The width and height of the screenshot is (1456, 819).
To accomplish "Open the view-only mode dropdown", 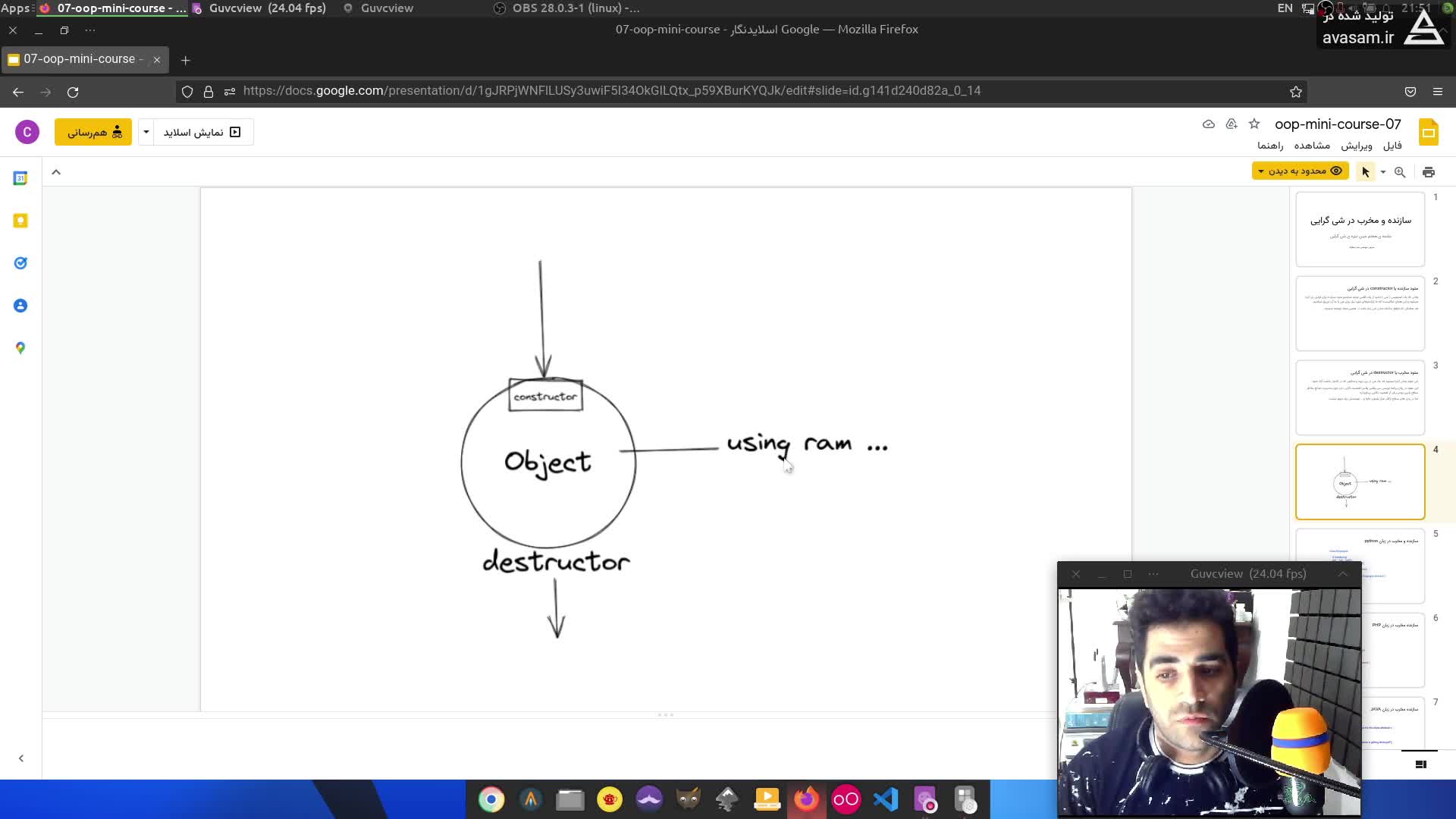I will coord(1300,171).
